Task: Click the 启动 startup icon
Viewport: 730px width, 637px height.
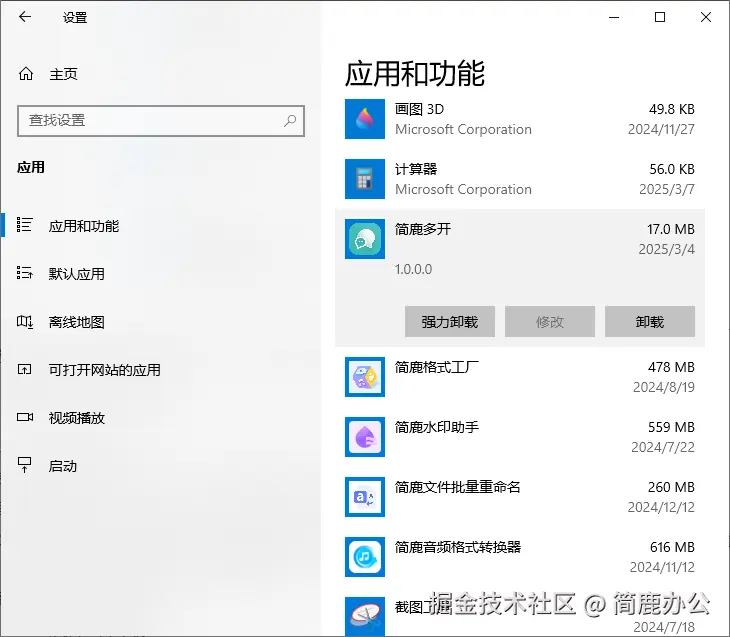Action: click(x=24, y=465)
